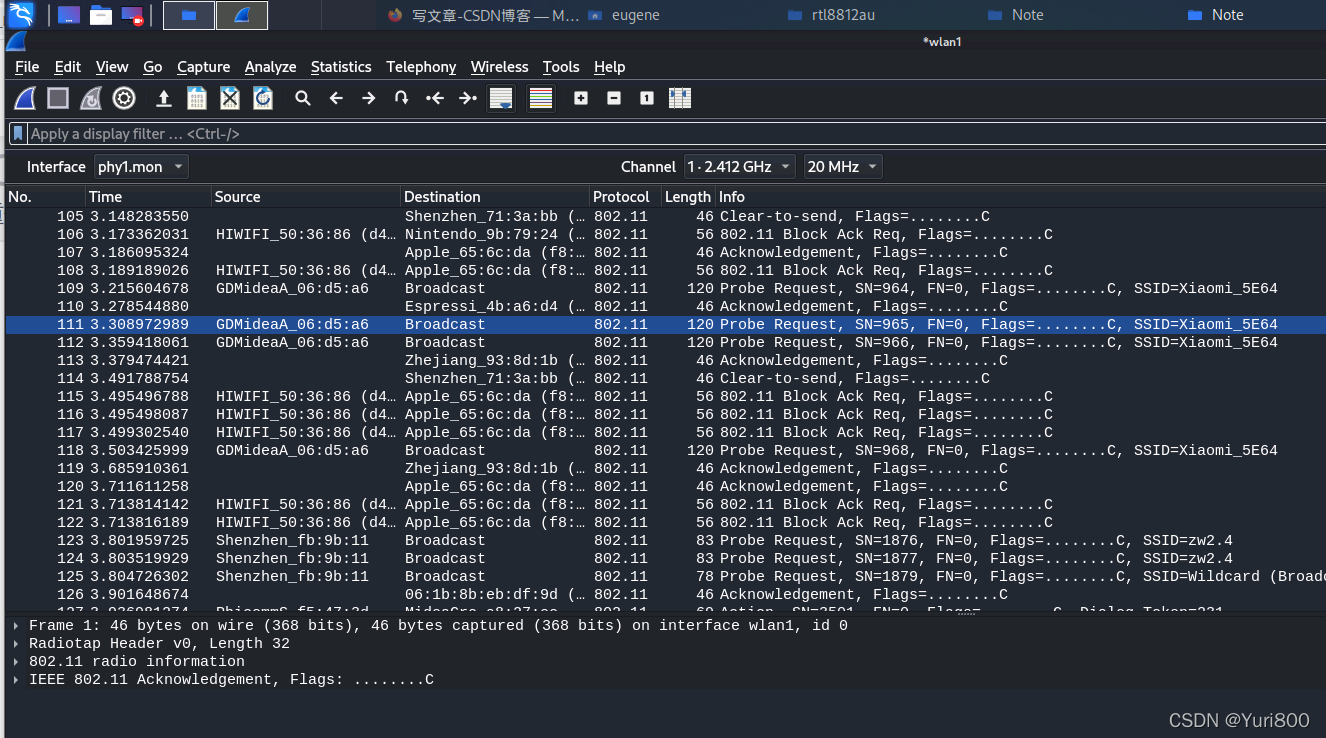Focus the display filter input field
This screenshot has width=1326, height=738.
tap(676, 133)
